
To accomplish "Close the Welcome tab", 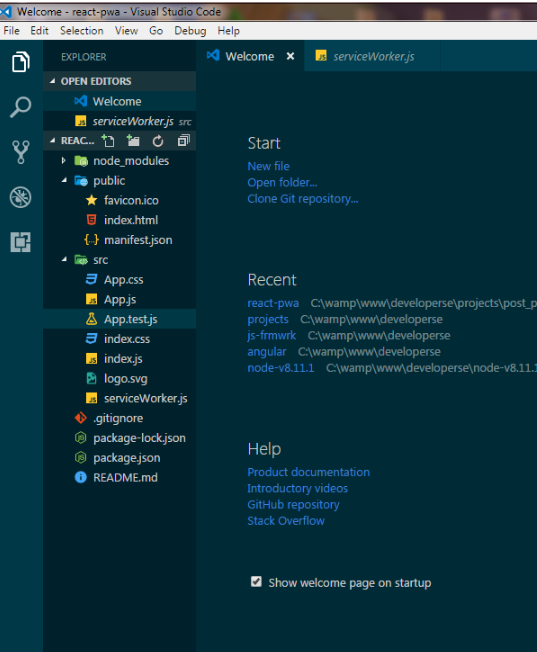I will tap(290, 56).
